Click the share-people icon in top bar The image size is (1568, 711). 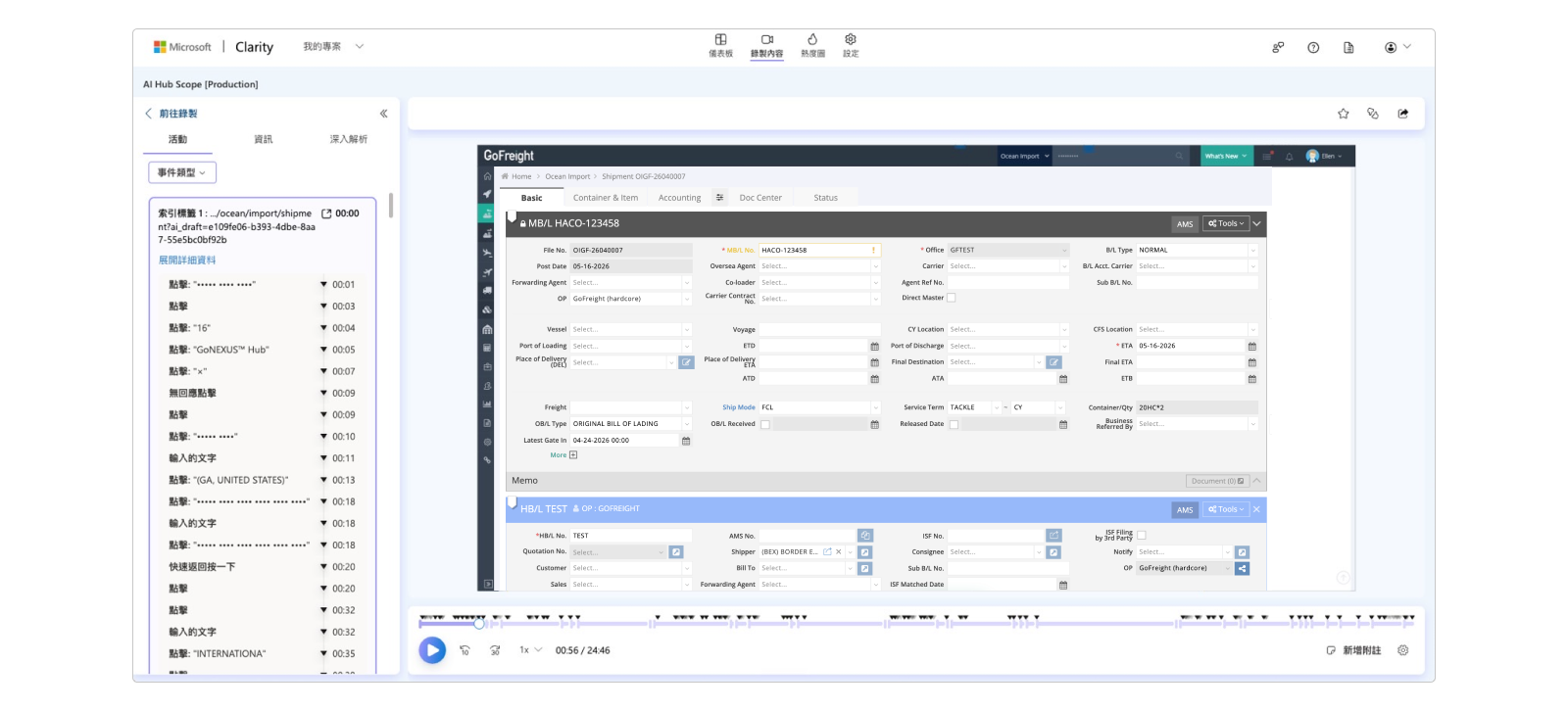(1278, 47)
